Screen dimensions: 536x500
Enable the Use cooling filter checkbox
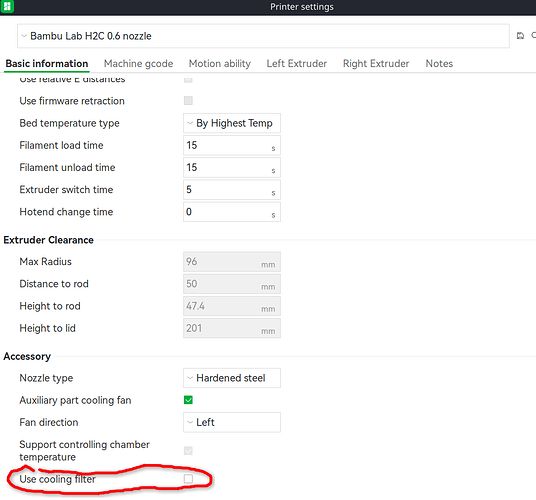point(188,479)
